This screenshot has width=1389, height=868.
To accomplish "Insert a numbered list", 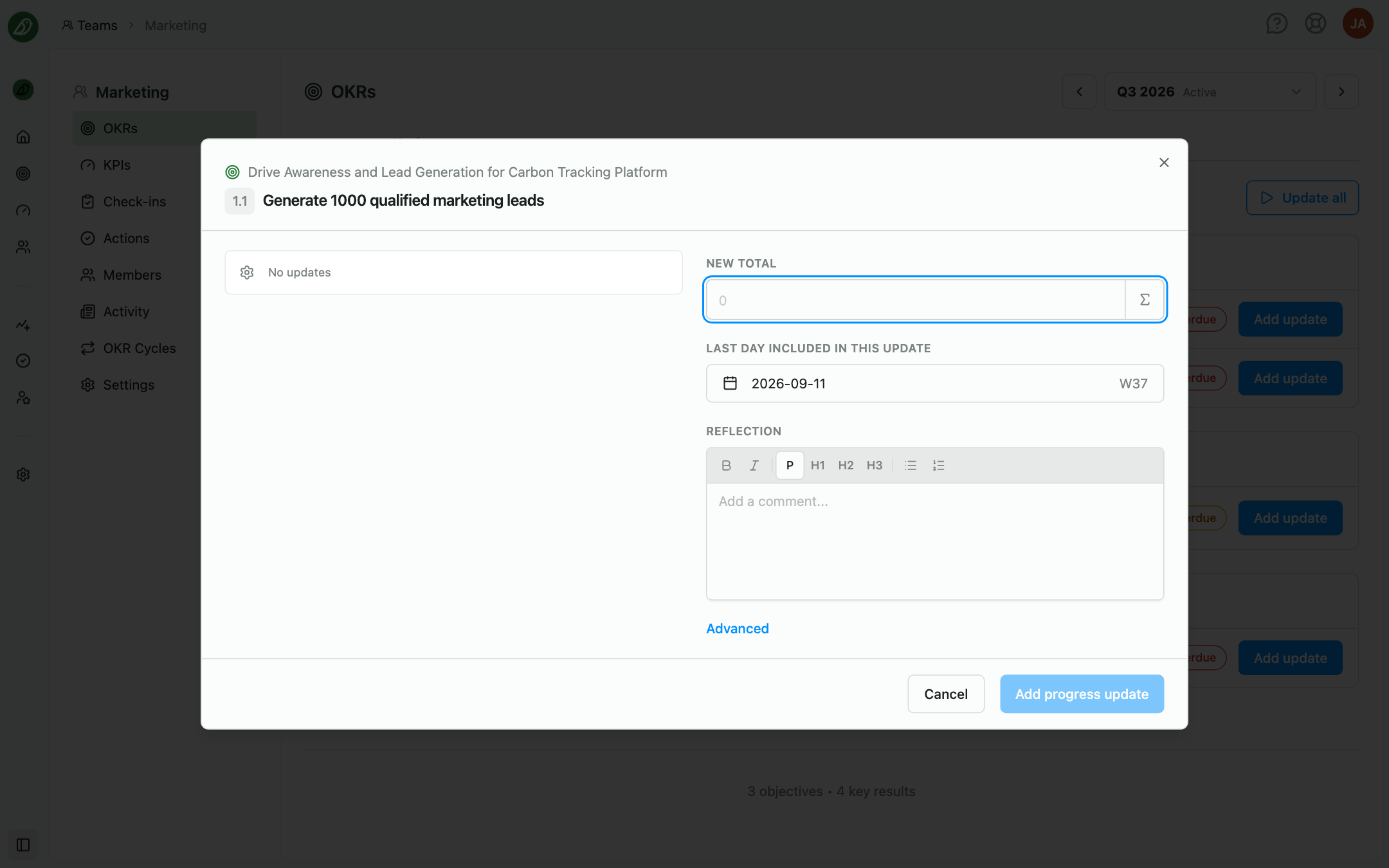I will pyautogui.click(x=939, y=466).
